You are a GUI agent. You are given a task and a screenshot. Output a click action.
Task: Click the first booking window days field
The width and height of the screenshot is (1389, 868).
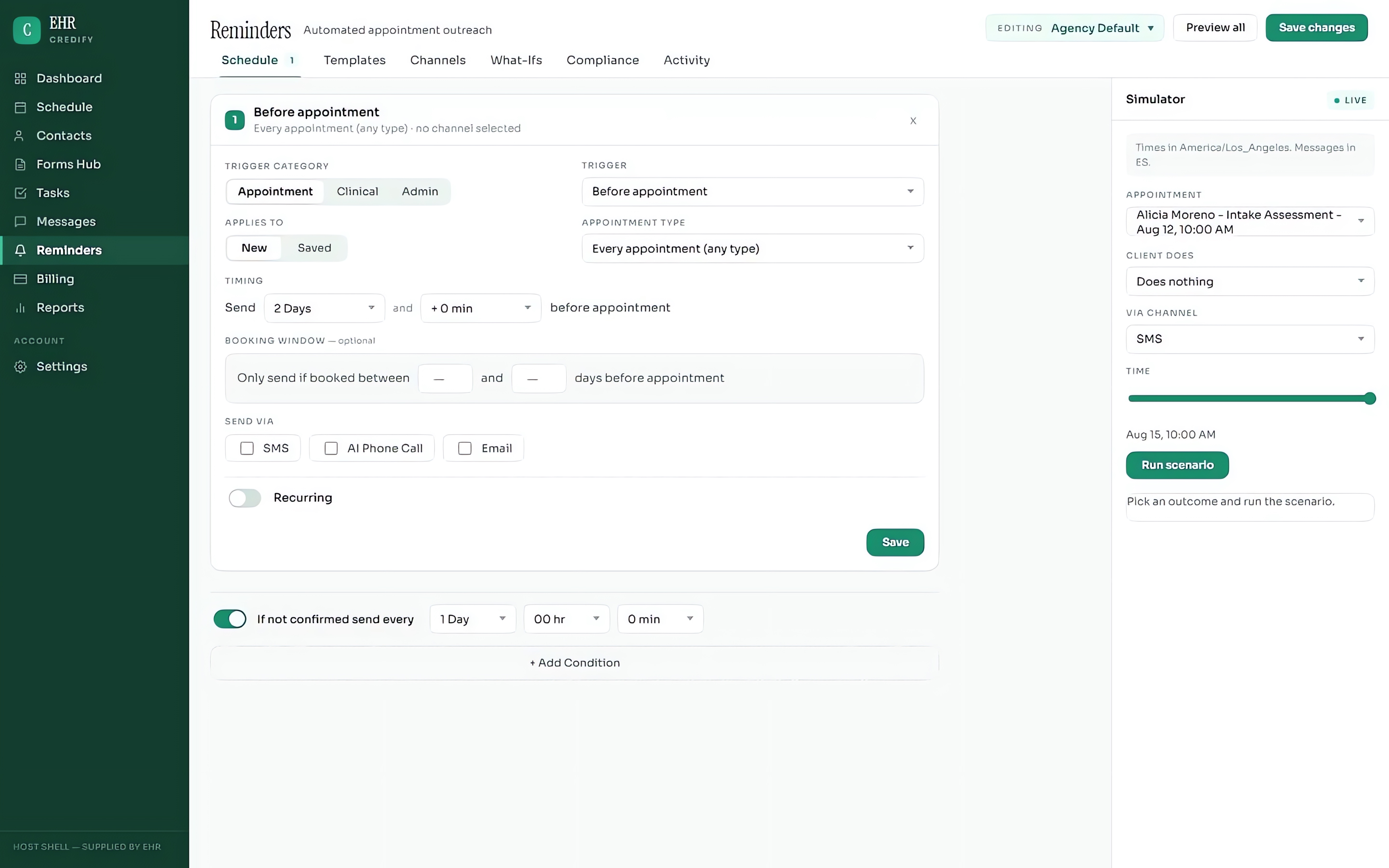point(445,378)
